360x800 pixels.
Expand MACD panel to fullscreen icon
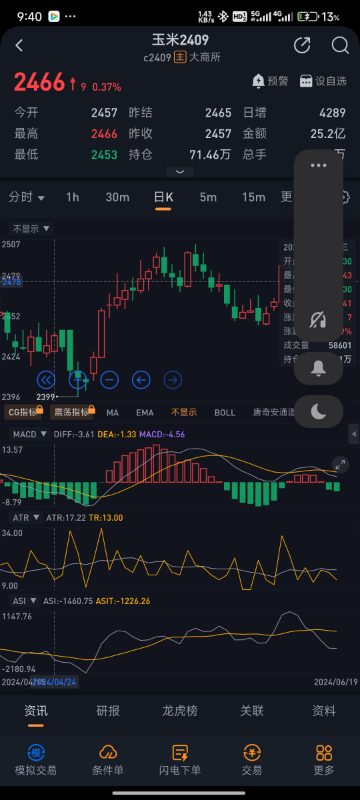click(340, 464)
